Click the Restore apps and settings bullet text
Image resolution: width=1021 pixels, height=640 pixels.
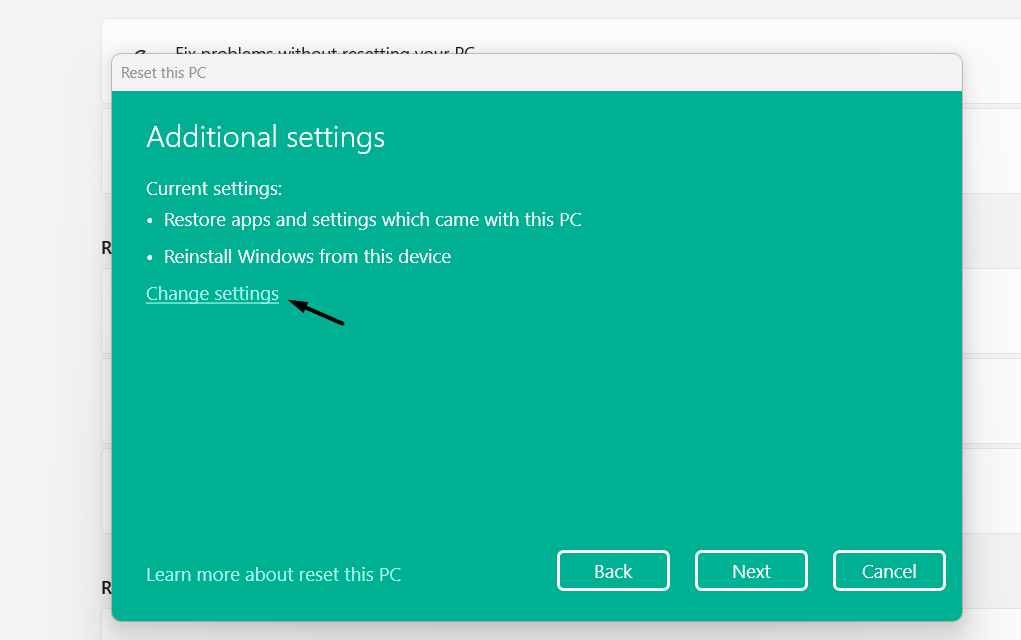pyautogui.click(x=372, y=220)
